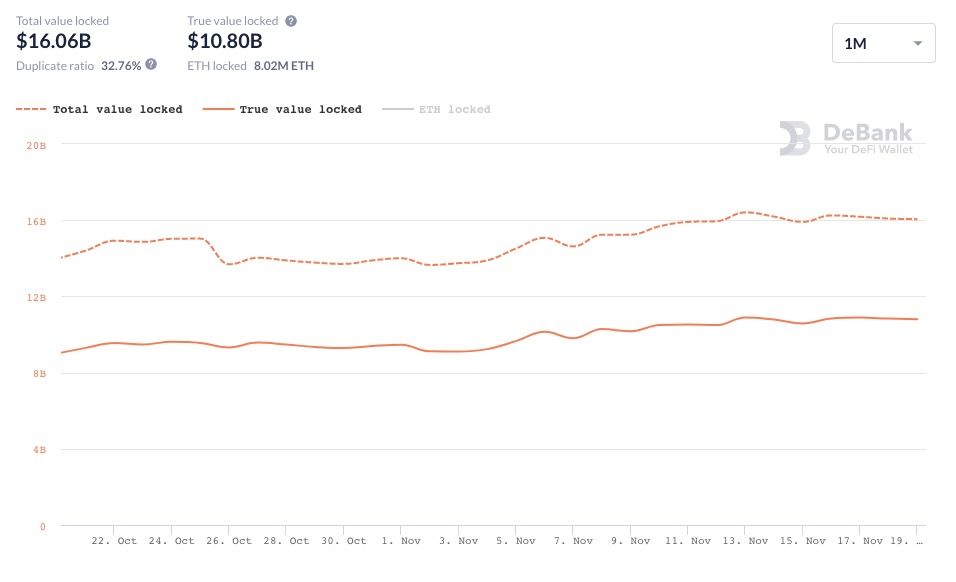
Task: Click the 32.76% duplicate ratio value
Action: tap(120, 66)
